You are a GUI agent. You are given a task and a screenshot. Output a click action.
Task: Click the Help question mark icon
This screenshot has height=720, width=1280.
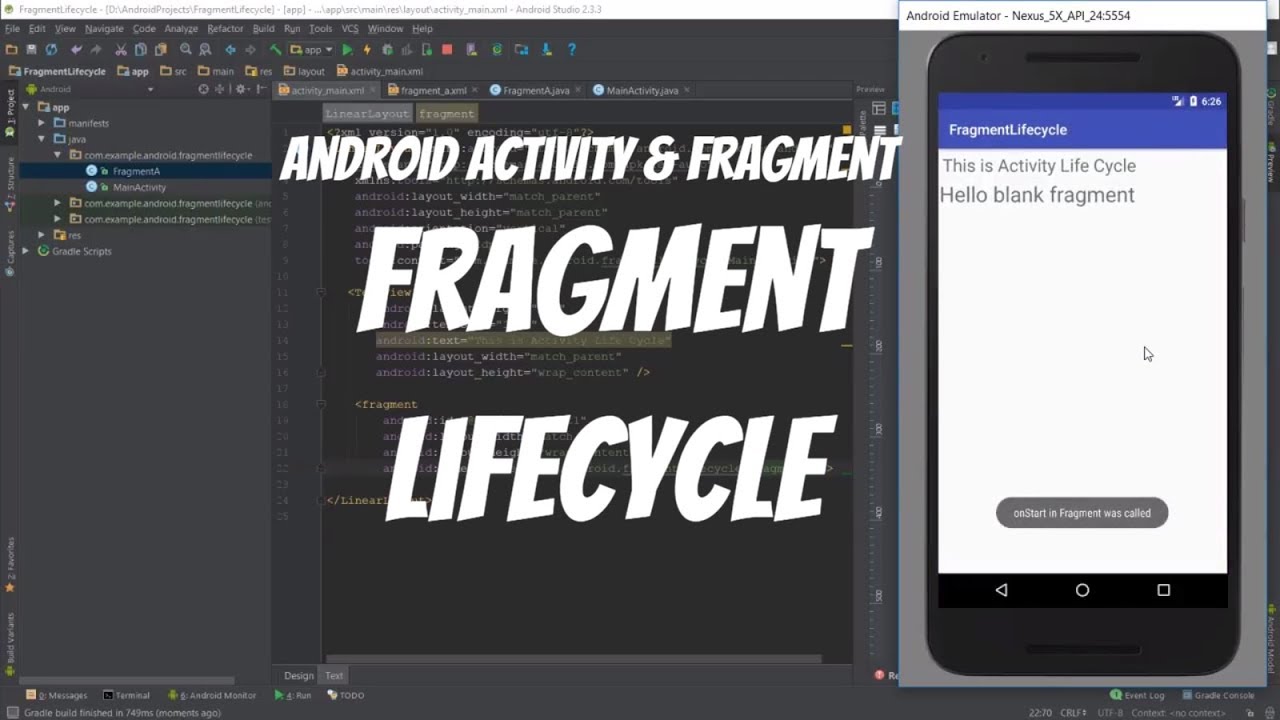coord(572,49)
